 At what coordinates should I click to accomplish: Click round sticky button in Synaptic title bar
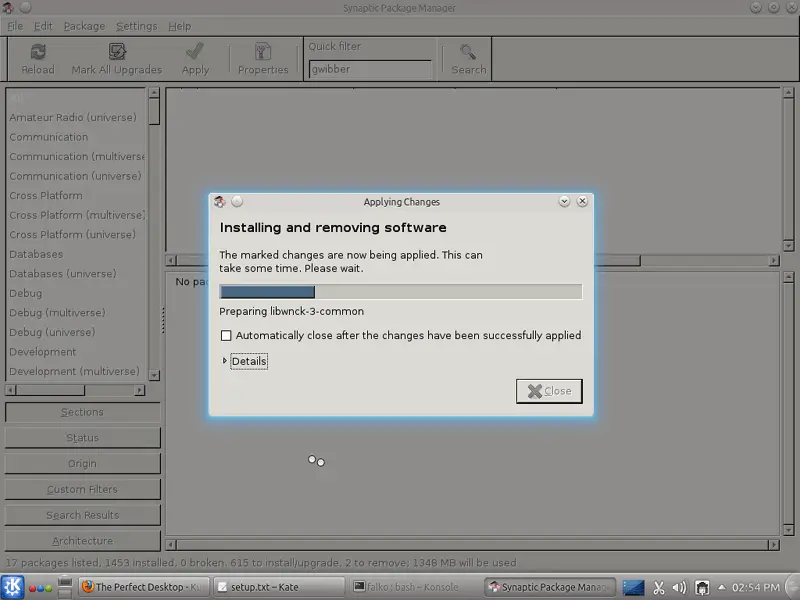[x=26, y=7]
